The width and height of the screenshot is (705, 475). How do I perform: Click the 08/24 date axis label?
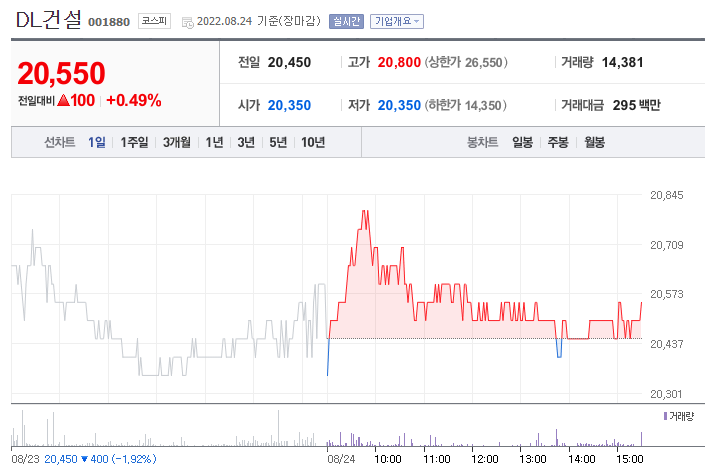point(341,459)
